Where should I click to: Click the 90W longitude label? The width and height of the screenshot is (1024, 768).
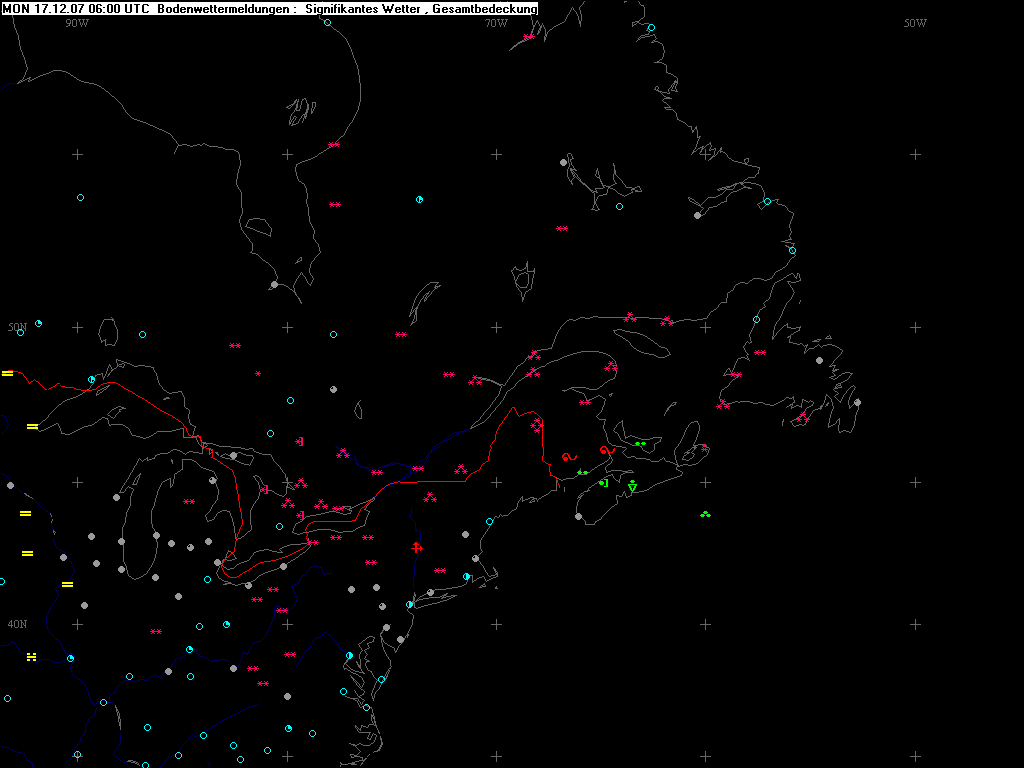(x=77, y=22)
